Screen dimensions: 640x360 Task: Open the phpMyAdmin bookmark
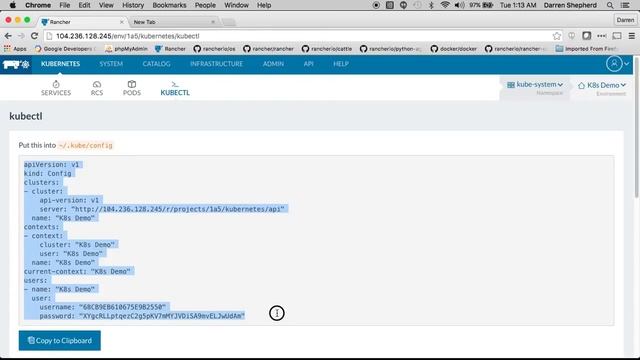click(126, 49)
